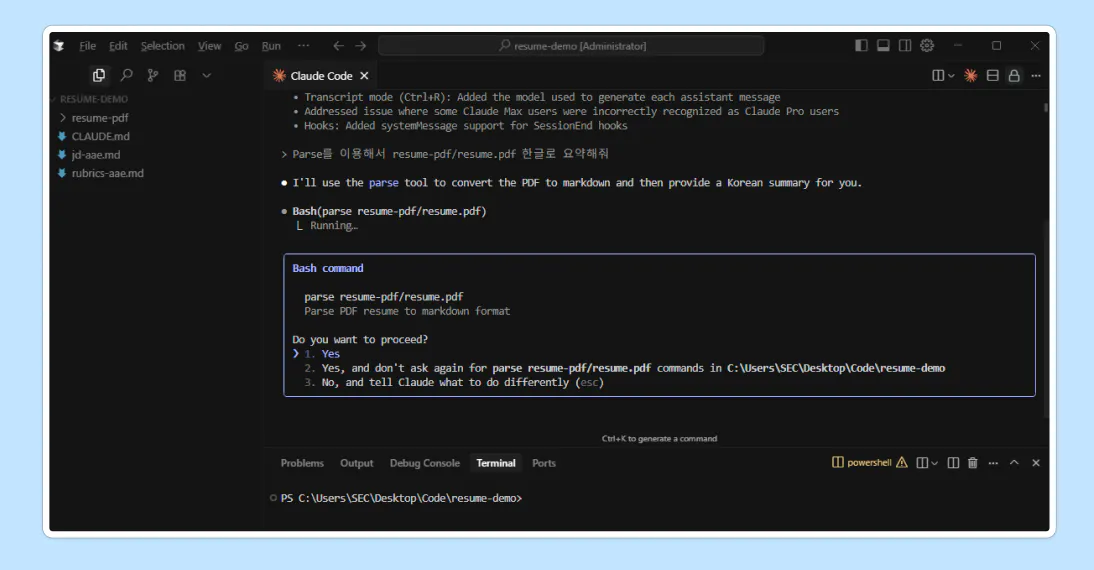The height and width of the screenshot is (570, 1094).
Task: Switch to the Debug Console tab
Action: point(425,463)
